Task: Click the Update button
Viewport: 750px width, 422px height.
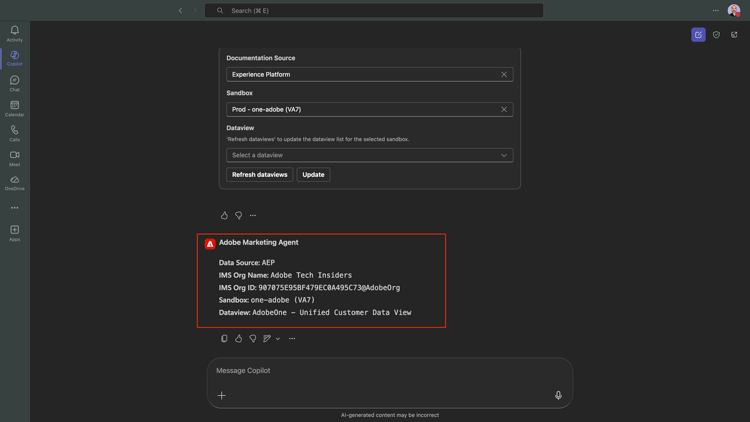Action: (x=313, y=175)
